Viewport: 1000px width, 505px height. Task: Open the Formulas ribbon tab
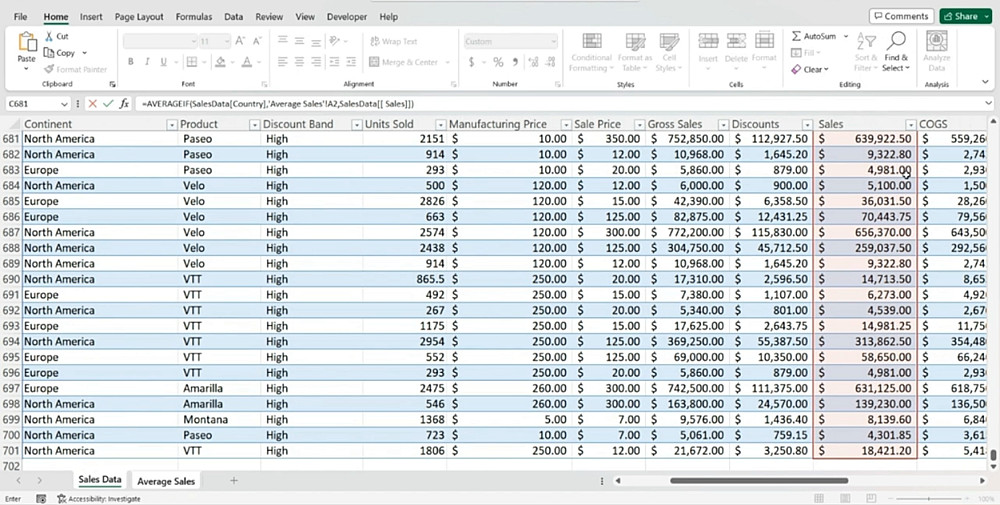coord(193,17)
